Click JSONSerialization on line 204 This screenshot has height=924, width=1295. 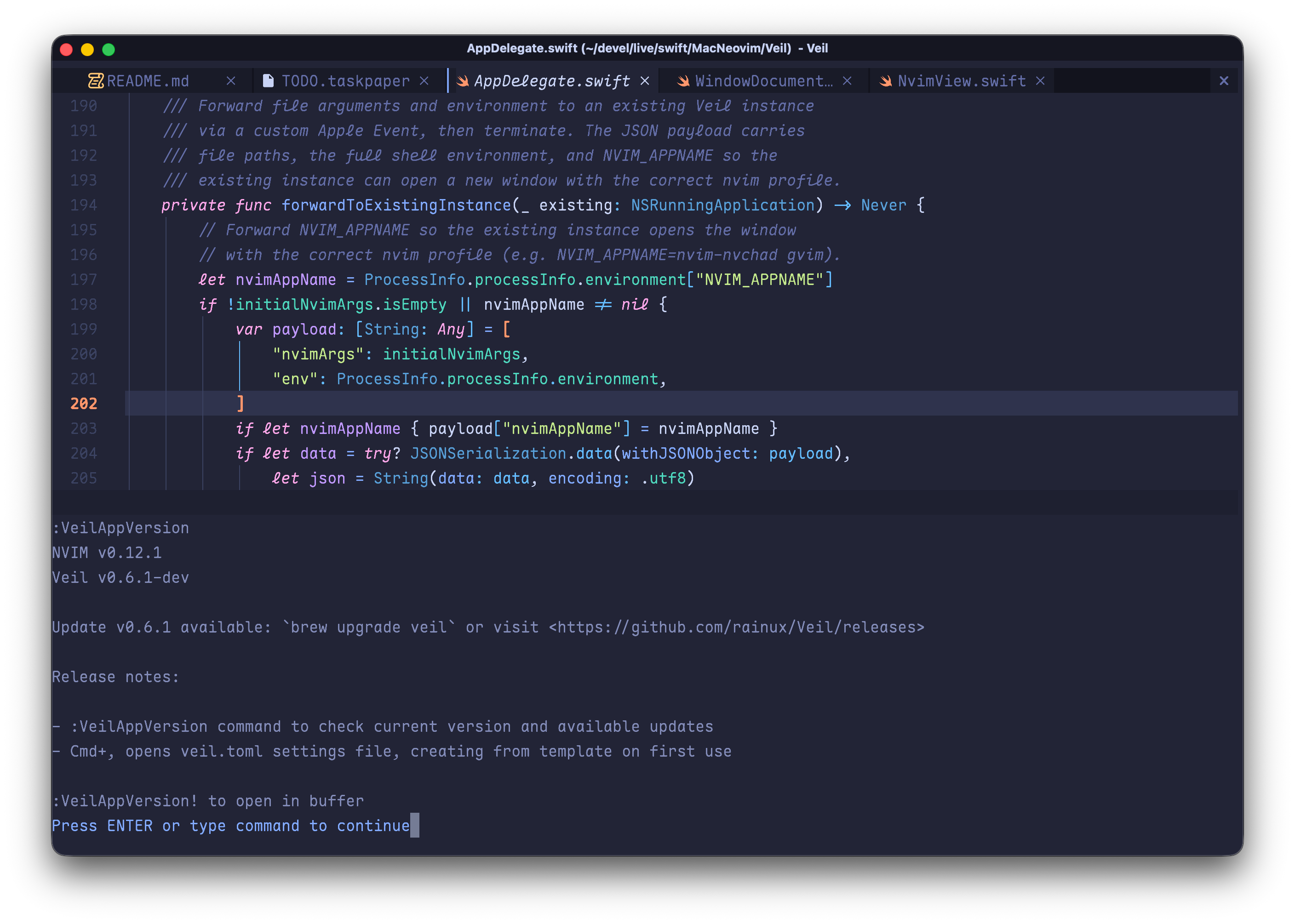(x=488, y=453)
